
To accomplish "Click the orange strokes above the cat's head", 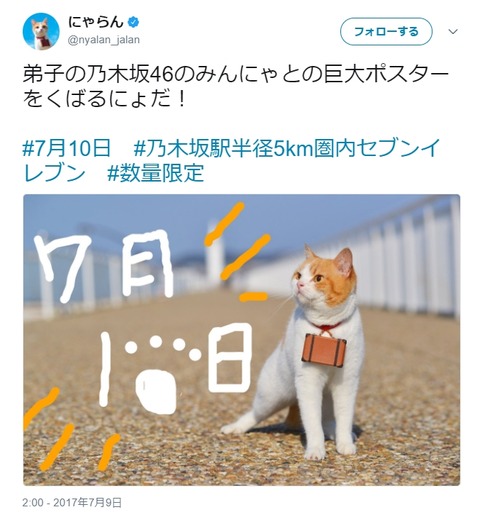I will (238, 252).
